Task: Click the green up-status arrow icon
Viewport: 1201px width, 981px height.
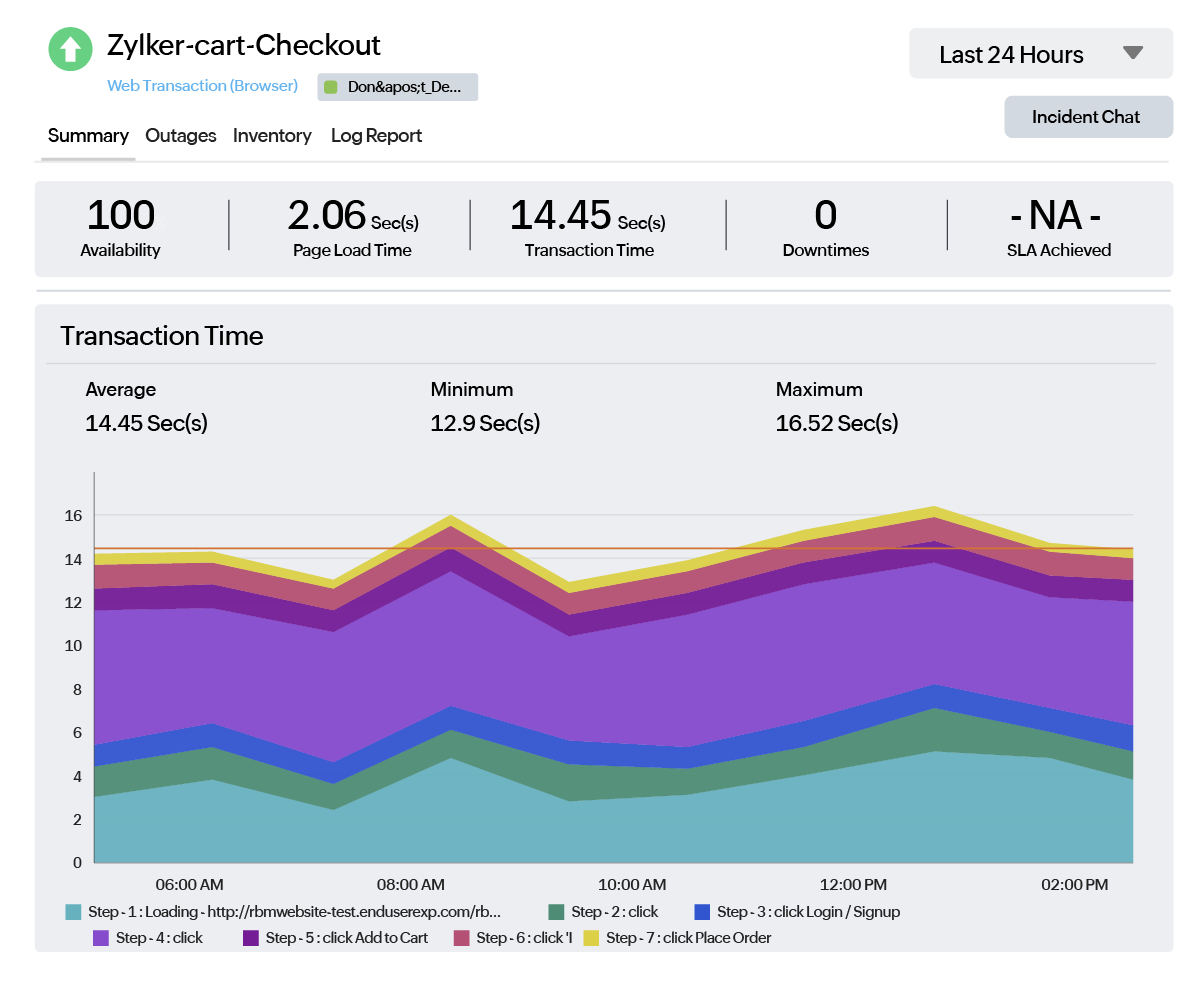Action: tap(70, 49)
